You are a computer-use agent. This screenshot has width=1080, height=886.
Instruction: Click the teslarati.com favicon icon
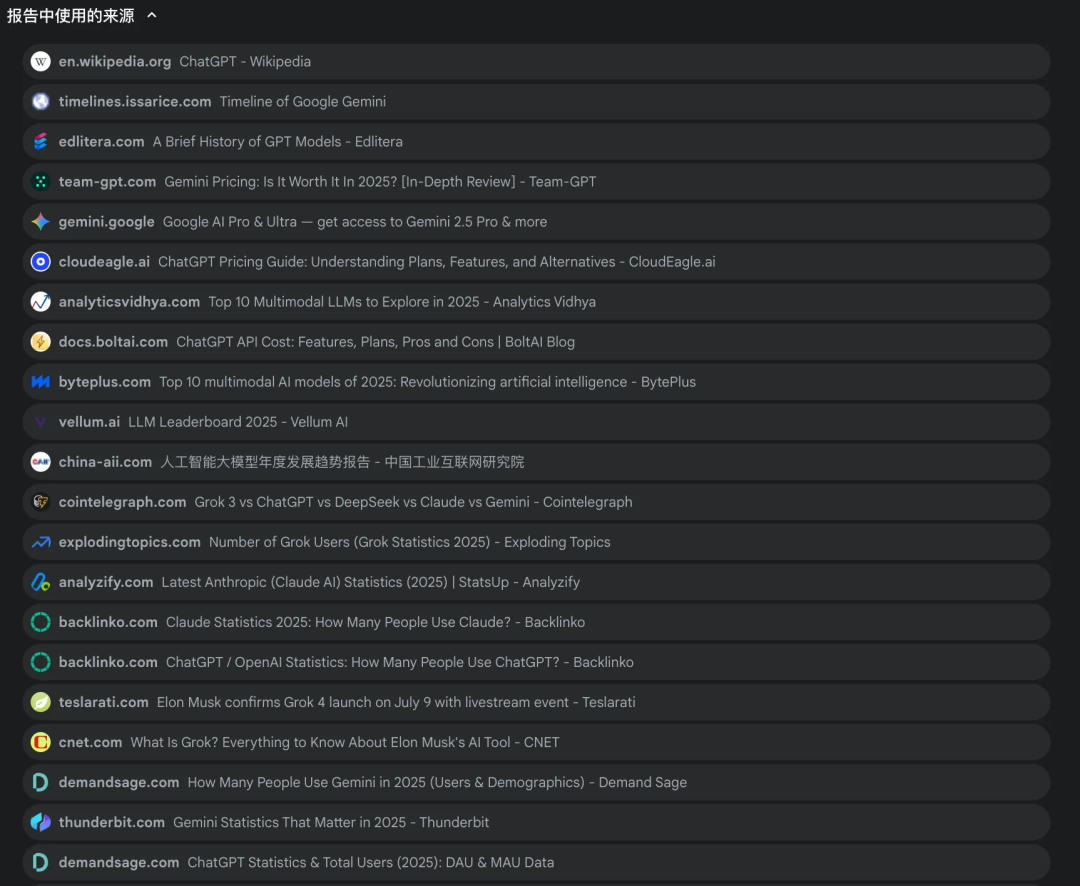pyautogui.click(x=41, y=702)
